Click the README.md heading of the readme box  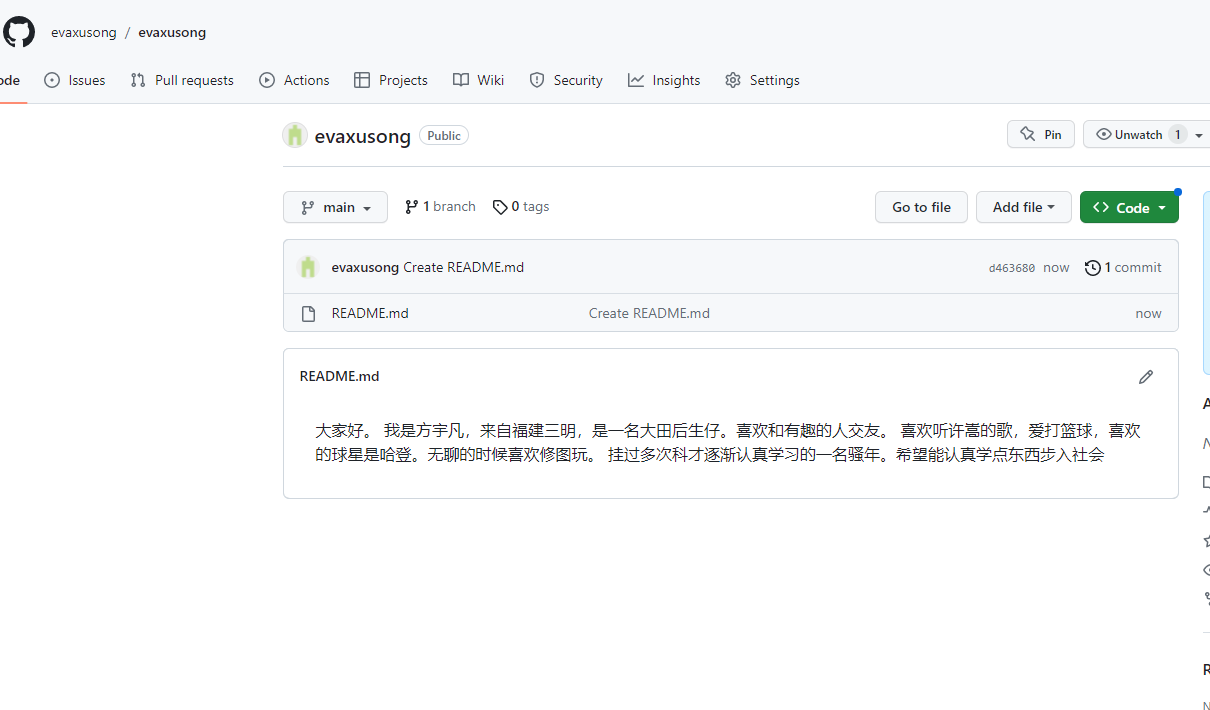339,376
